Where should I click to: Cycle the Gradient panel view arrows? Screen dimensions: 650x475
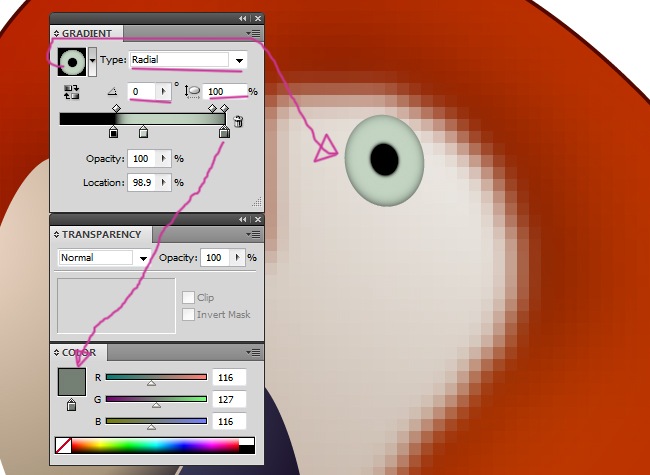(56, 33)
